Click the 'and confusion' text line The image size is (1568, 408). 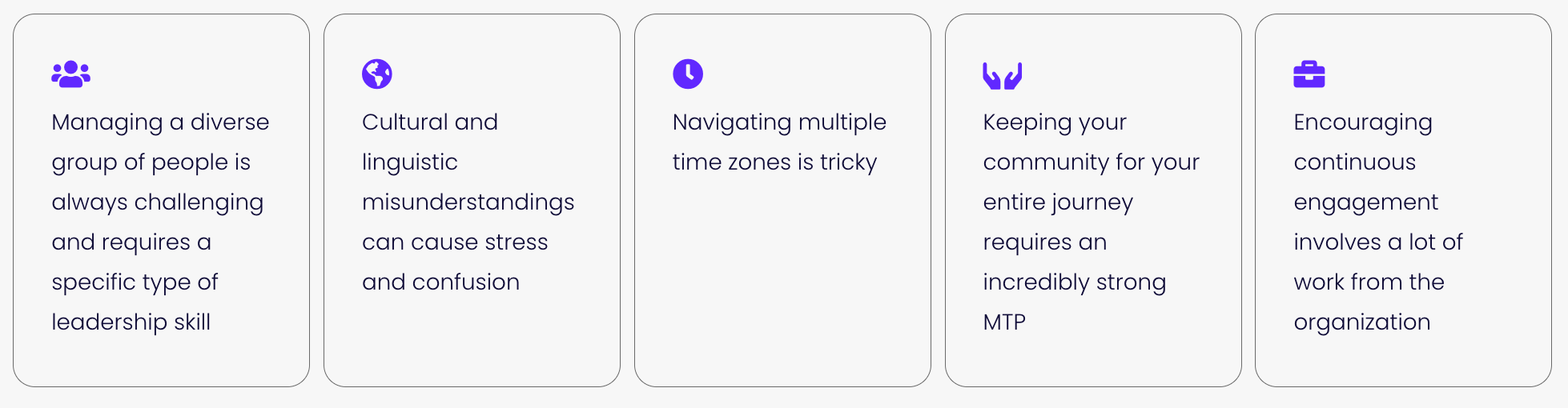pyautogui.click(x=440, y=282)
